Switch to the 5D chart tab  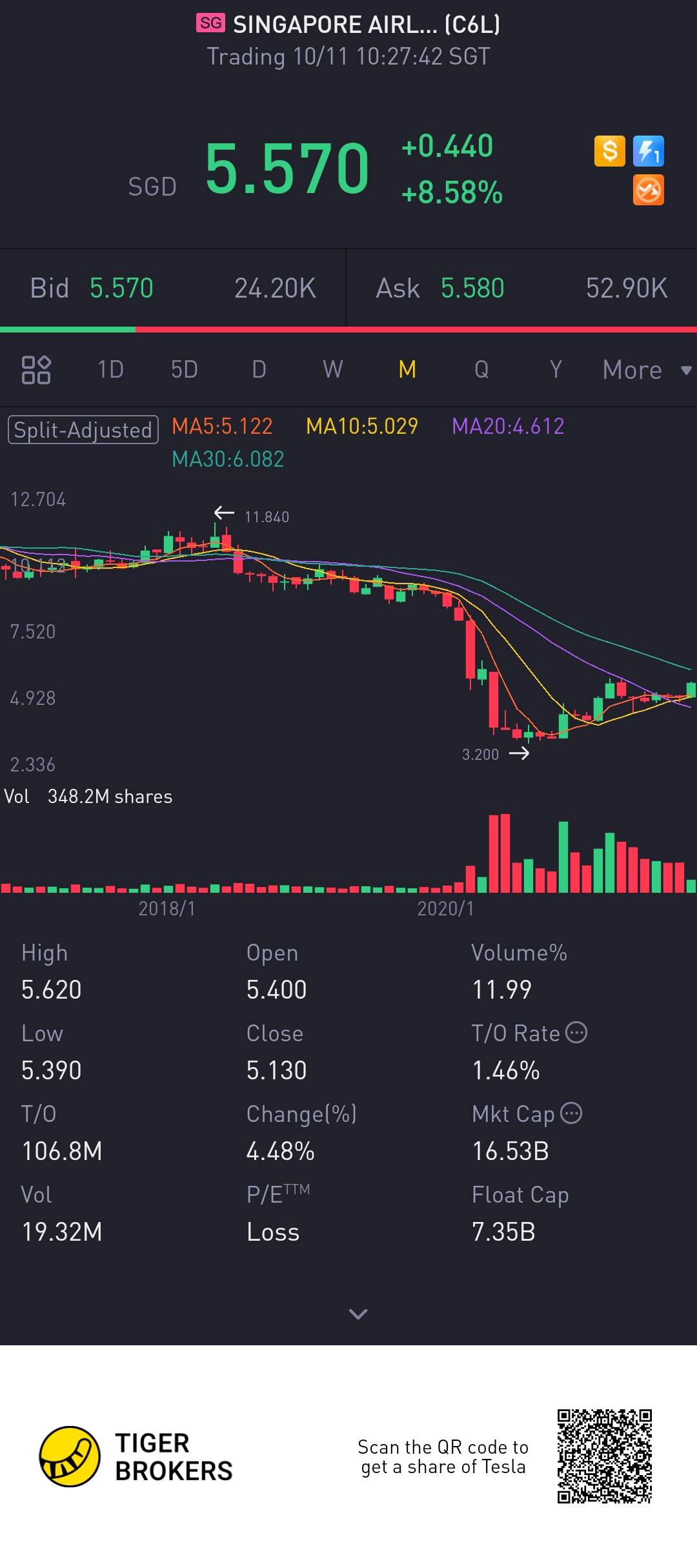(x=185, y=370)
